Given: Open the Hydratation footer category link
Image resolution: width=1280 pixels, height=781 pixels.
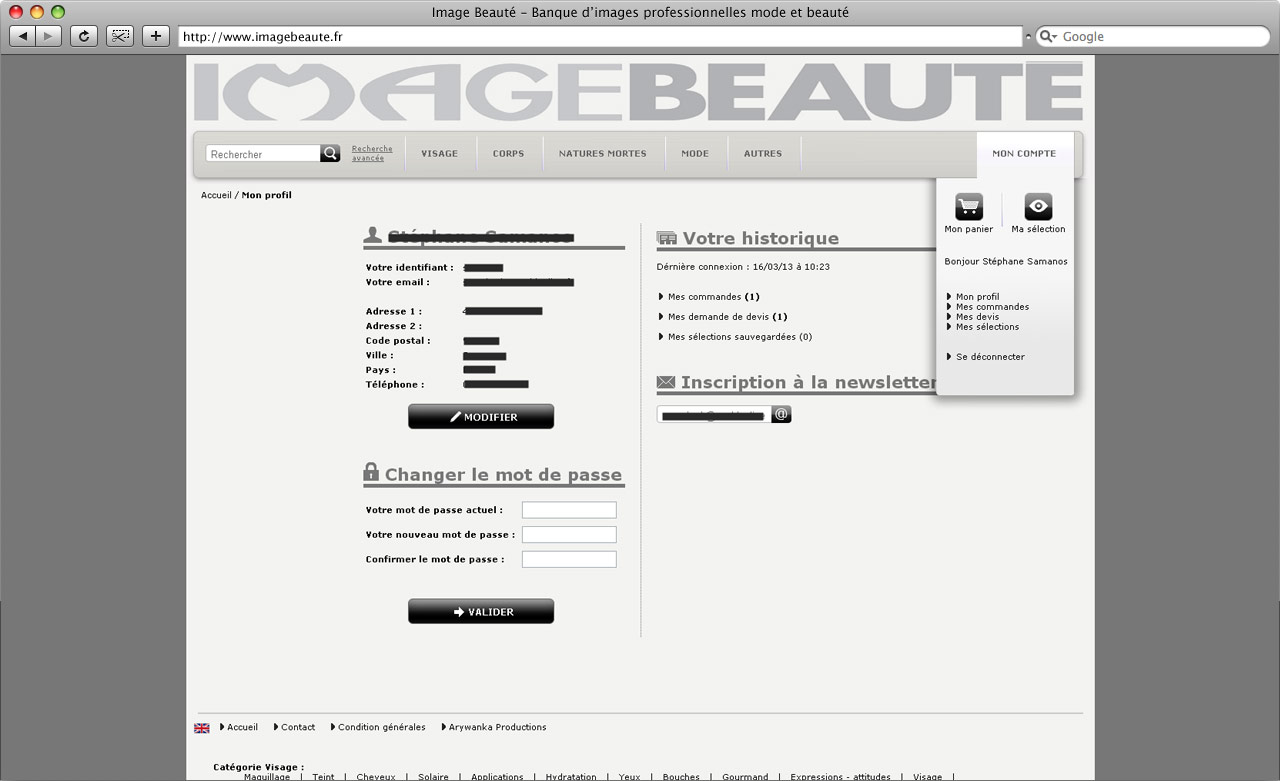Looking at the screenshot, I should (571, 777).
